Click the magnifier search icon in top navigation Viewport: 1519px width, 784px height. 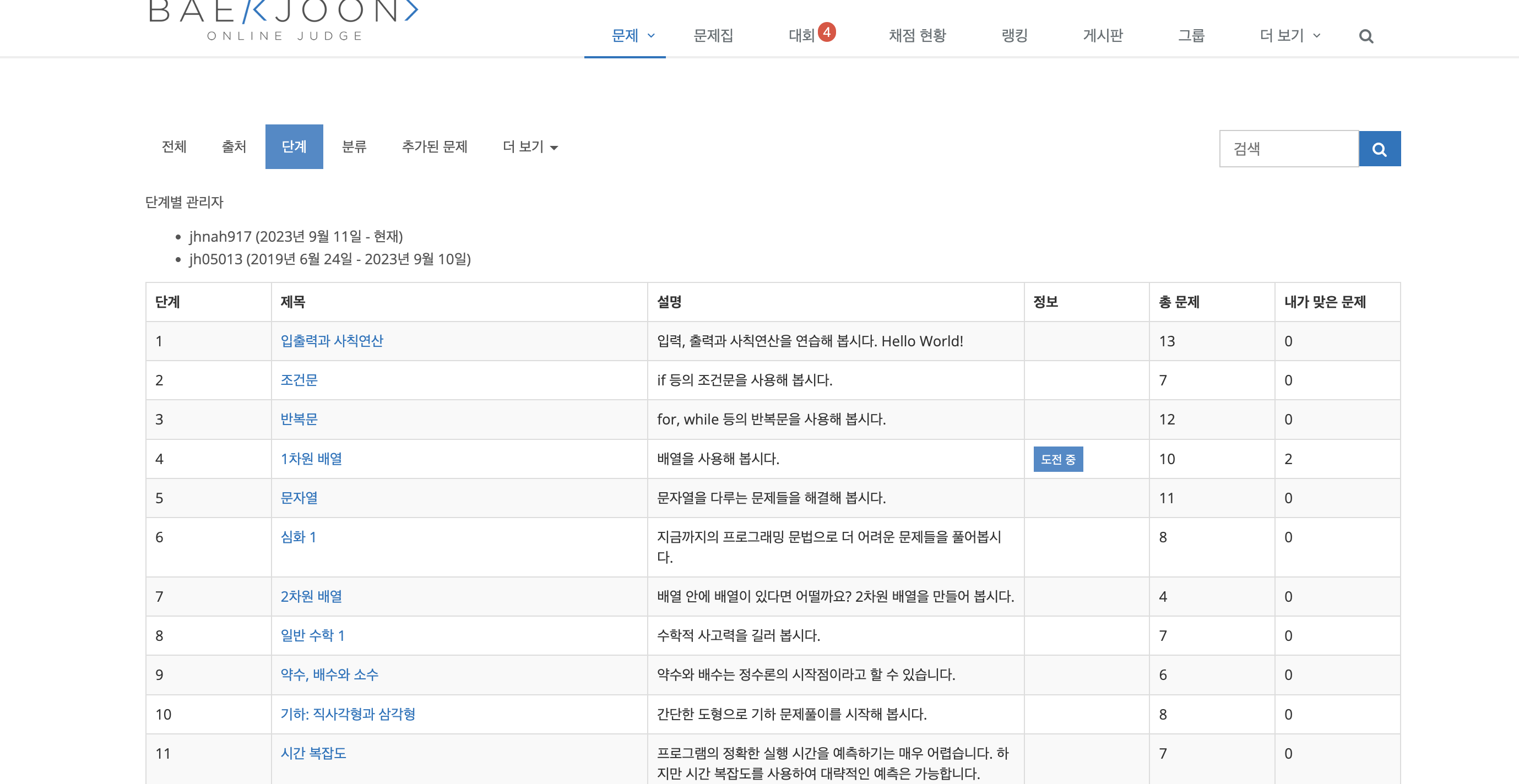click(1366, 36)
